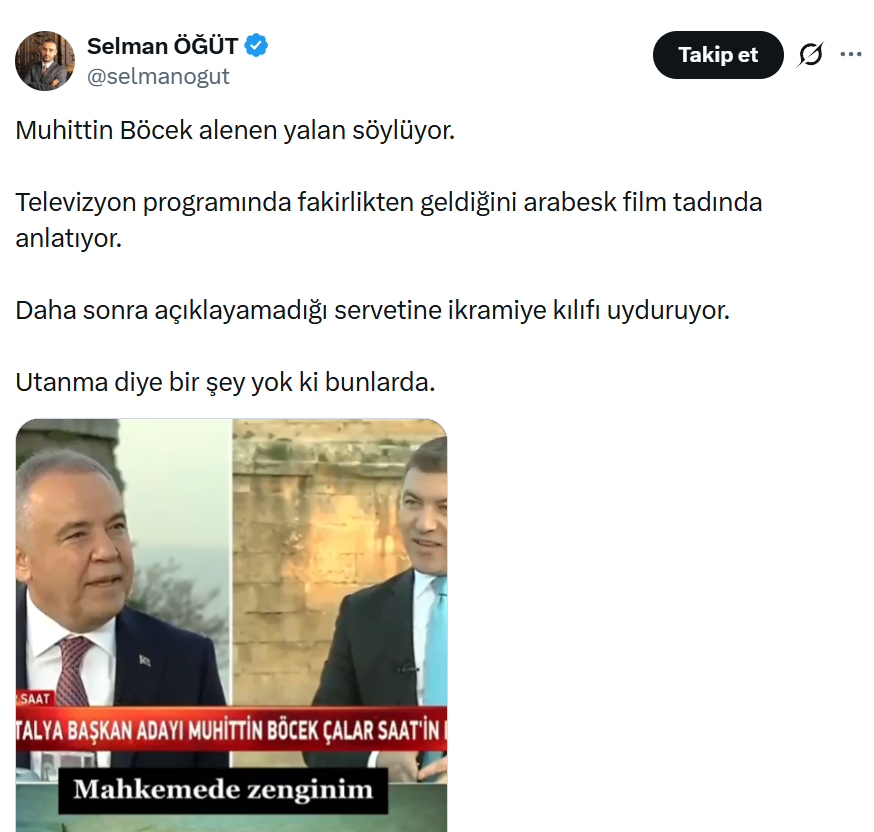Click the Turkish flag lapel pin
874x832 pixels.
tap(145, 661)
